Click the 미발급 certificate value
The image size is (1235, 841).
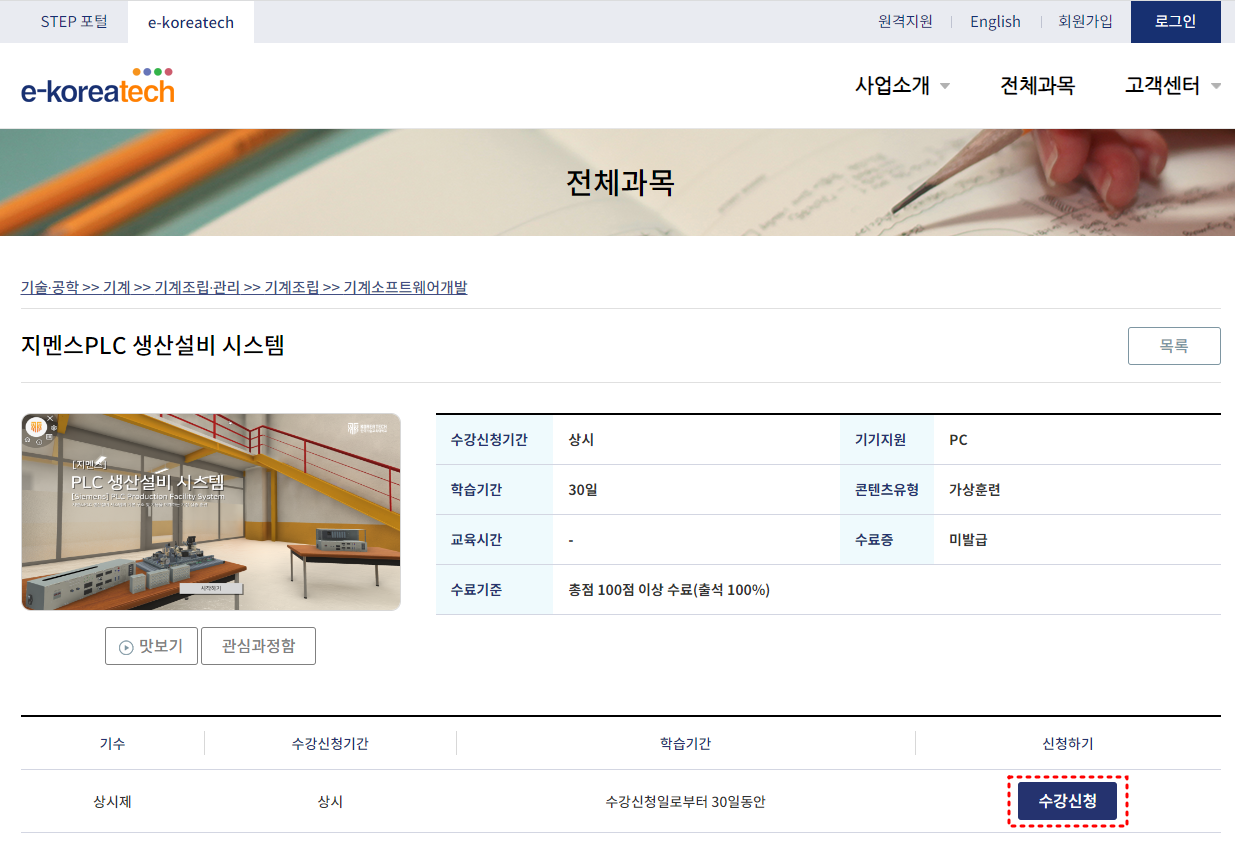point(968,540)
